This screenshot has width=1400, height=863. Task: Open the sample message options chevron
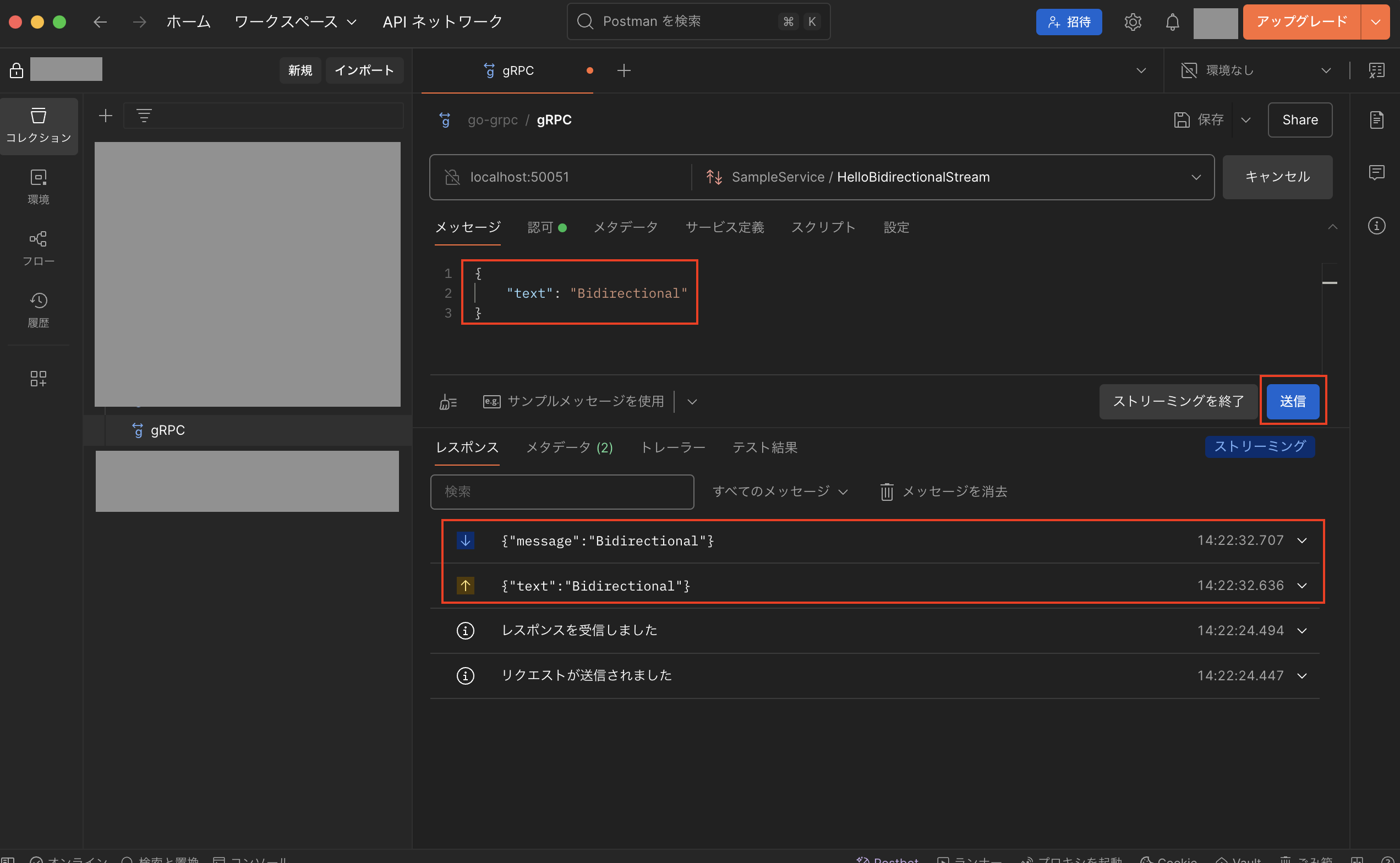click(x=692, y=402)
